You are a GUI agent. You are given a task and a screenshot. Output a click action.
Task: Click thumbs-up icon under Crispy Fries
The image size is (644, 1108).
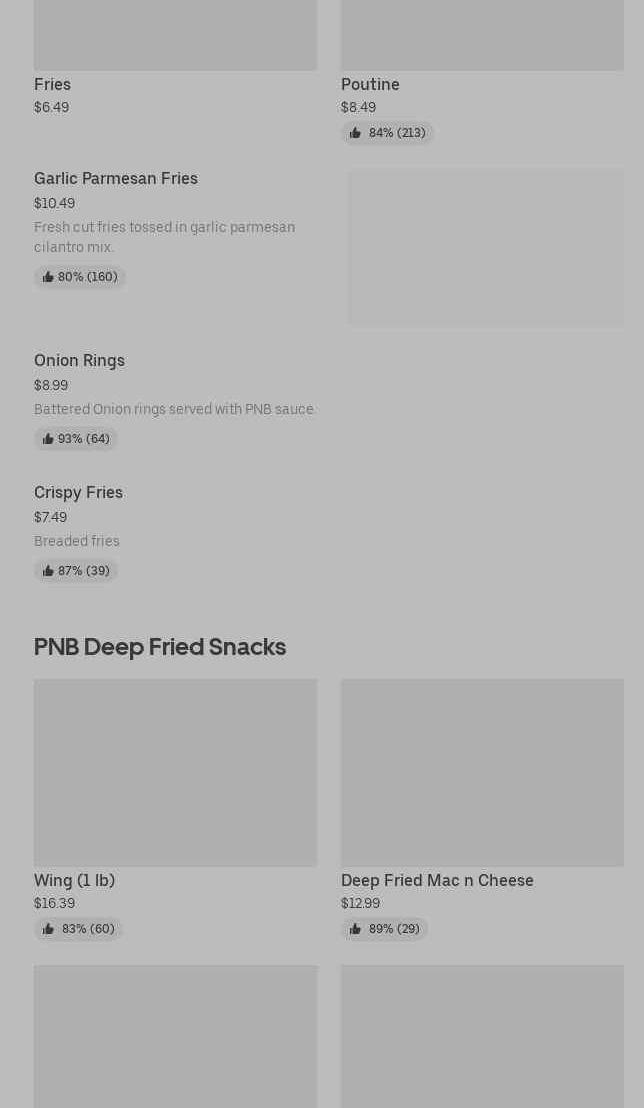48,571
